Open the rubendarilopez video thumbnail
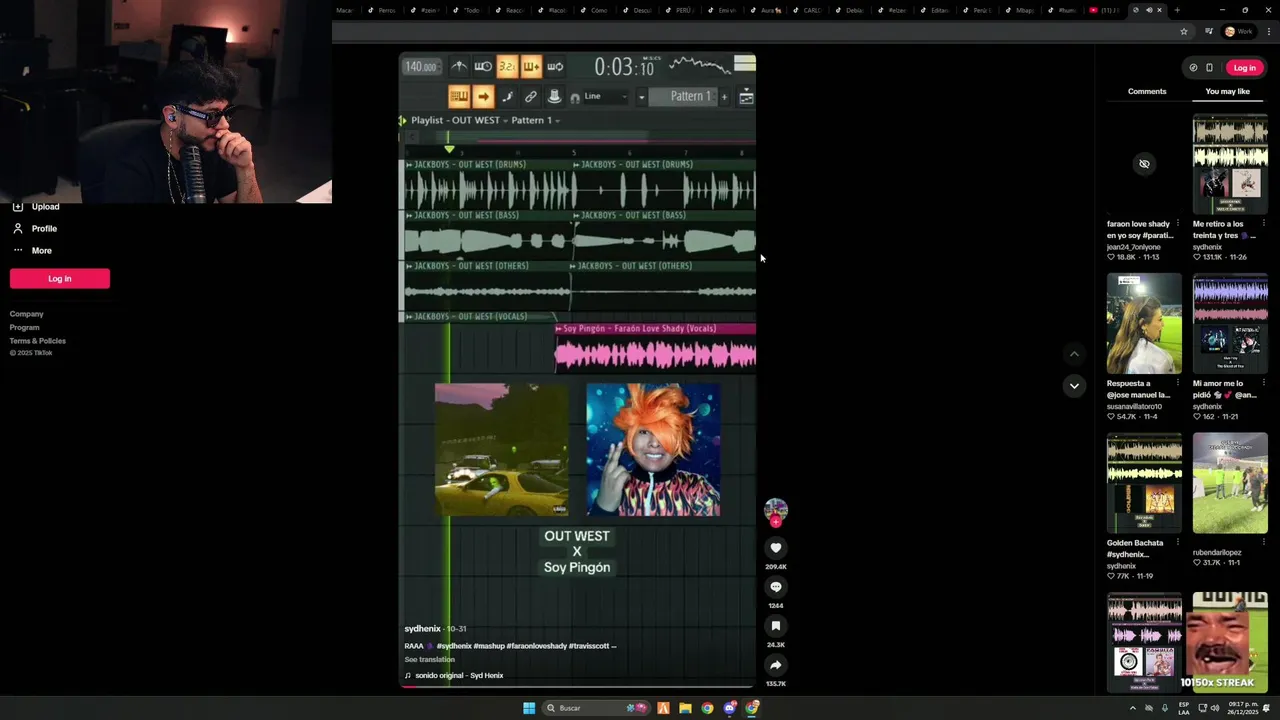The image size is (1280, 720). click(1230, 483)
